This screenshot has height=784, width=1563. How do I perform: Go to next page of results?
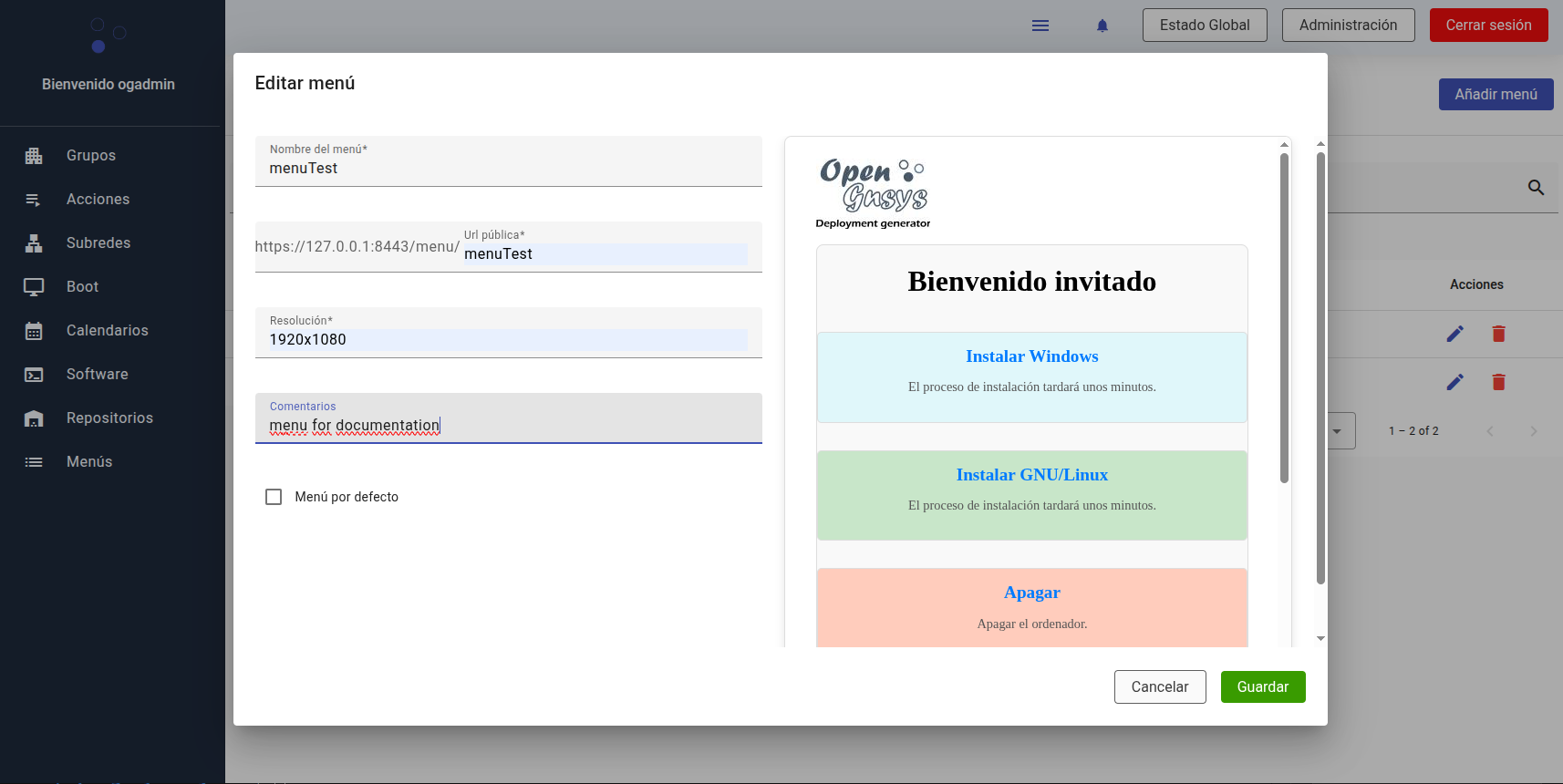[x=1533, y=431]
